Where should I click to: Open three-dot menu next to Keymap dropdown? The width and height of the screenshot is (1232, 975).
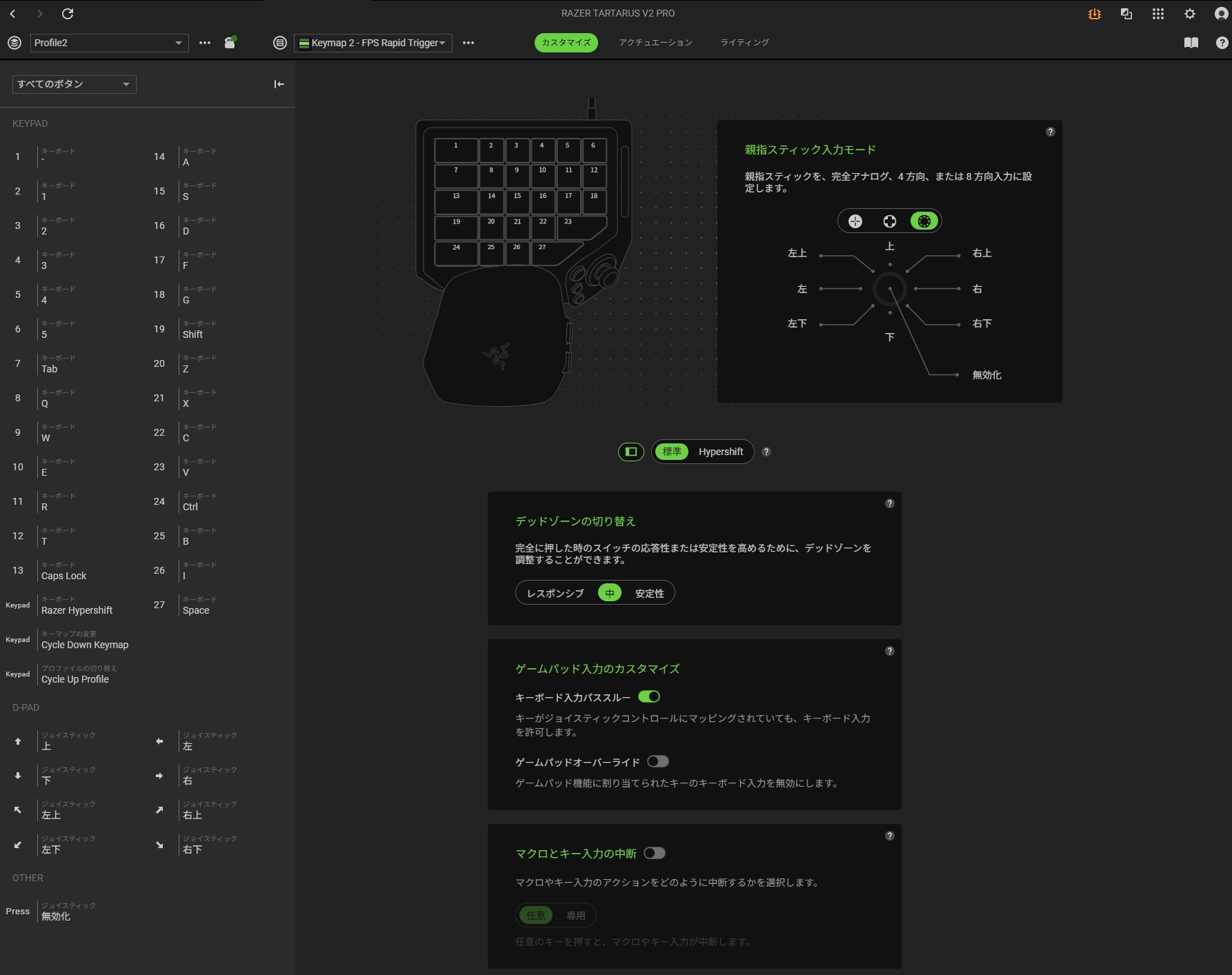[468, 43]
